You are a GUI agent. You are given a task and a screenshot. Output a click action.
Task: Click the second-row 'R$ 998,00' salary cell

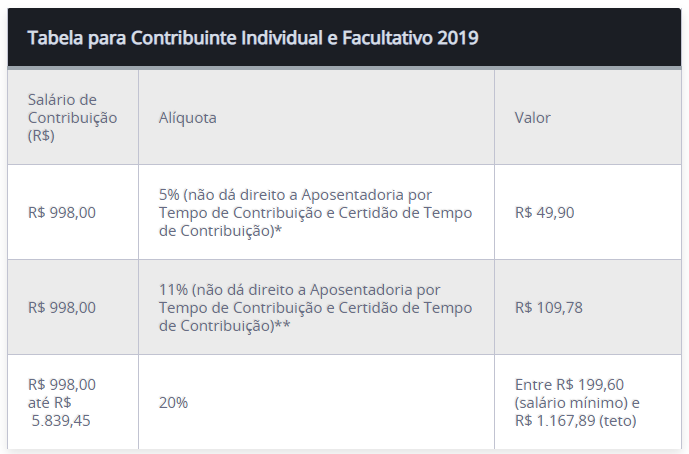(62, 307)
